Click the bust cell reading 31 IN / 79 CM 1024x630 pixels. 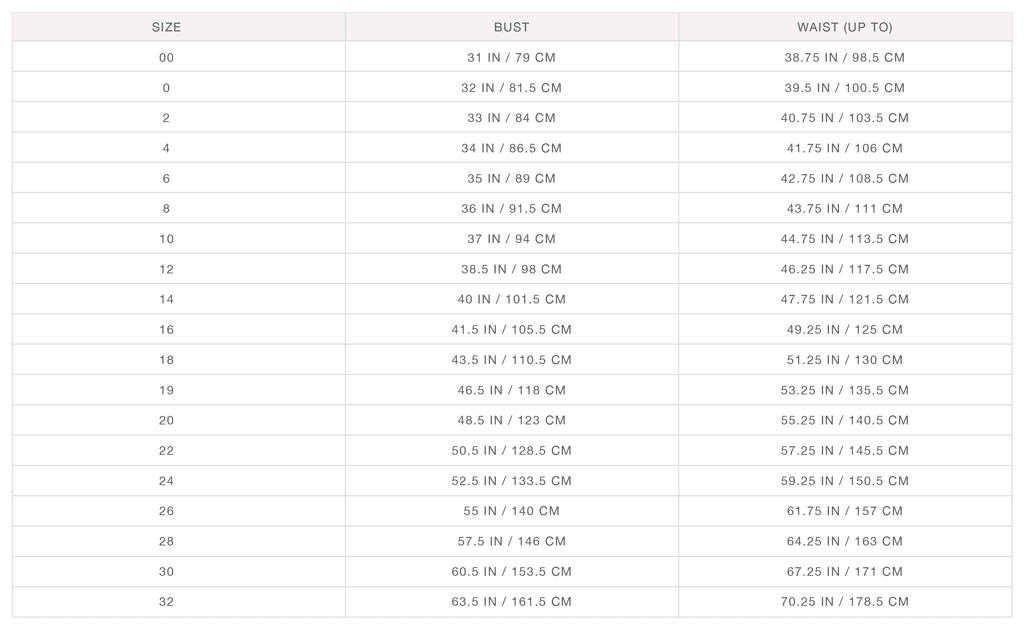pyautogui.click(x=511, y=57)
